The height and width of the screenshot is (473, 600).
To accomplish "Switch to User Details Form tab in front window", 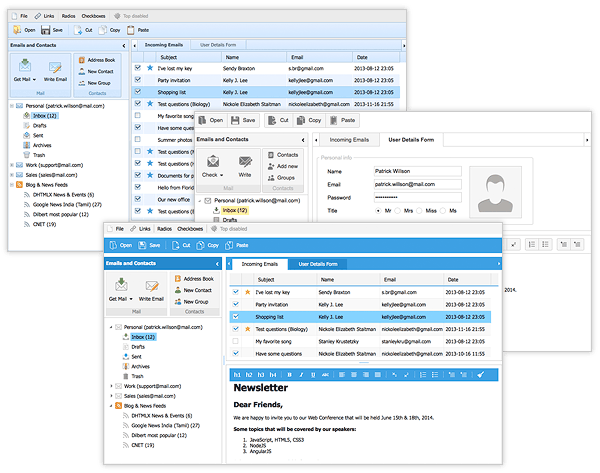I will 318,264.
